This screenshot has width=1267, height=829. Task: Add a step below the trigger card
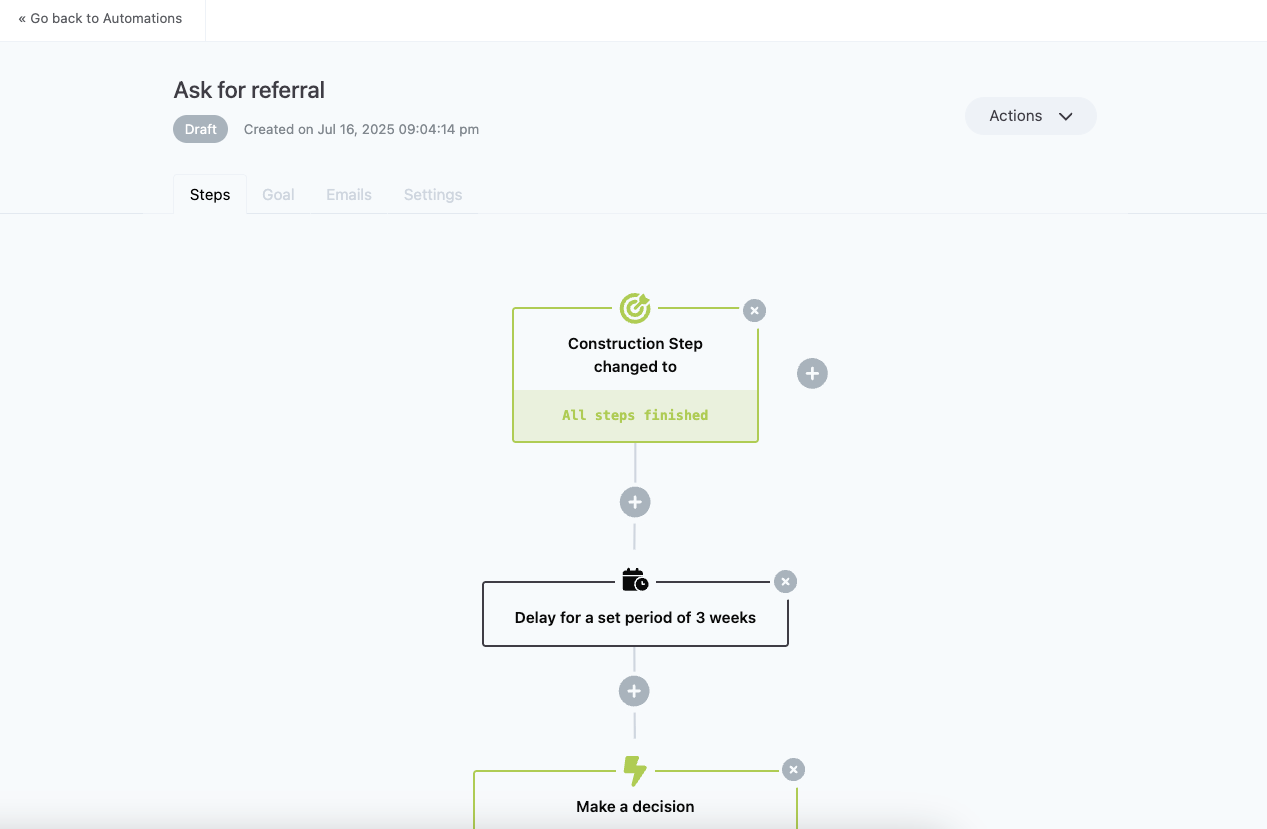635,502
